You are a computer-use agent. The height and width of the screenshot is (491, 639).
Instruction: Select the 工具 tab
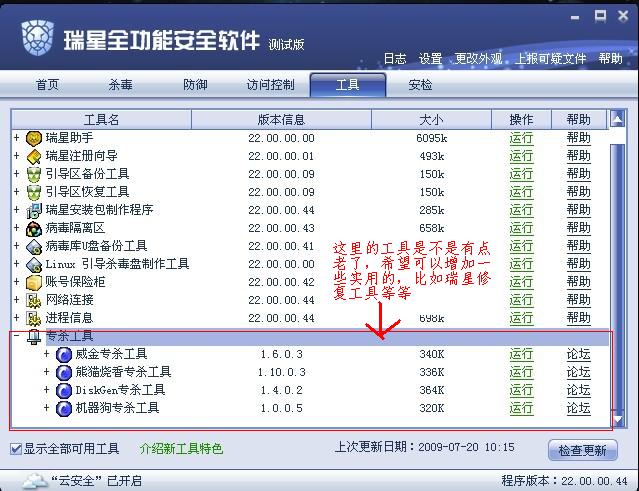click(348, 85)
